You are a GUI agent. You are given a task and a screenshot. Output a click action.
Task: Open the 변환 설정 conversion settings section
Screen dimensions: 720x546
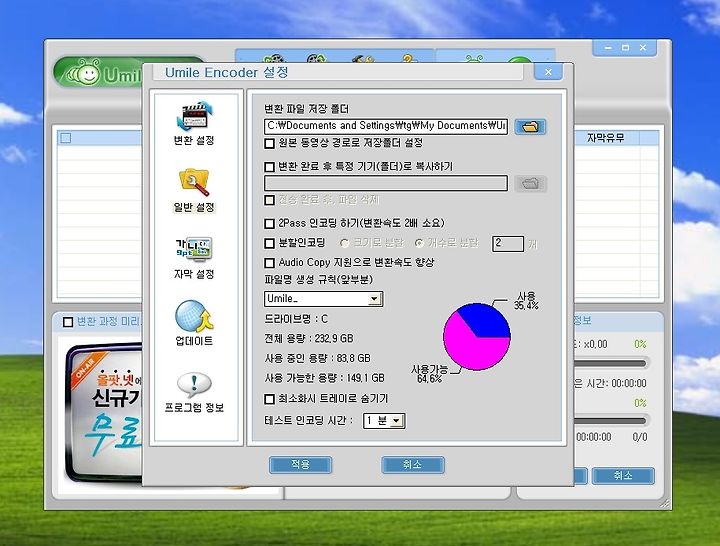click(x=194, y=123)
